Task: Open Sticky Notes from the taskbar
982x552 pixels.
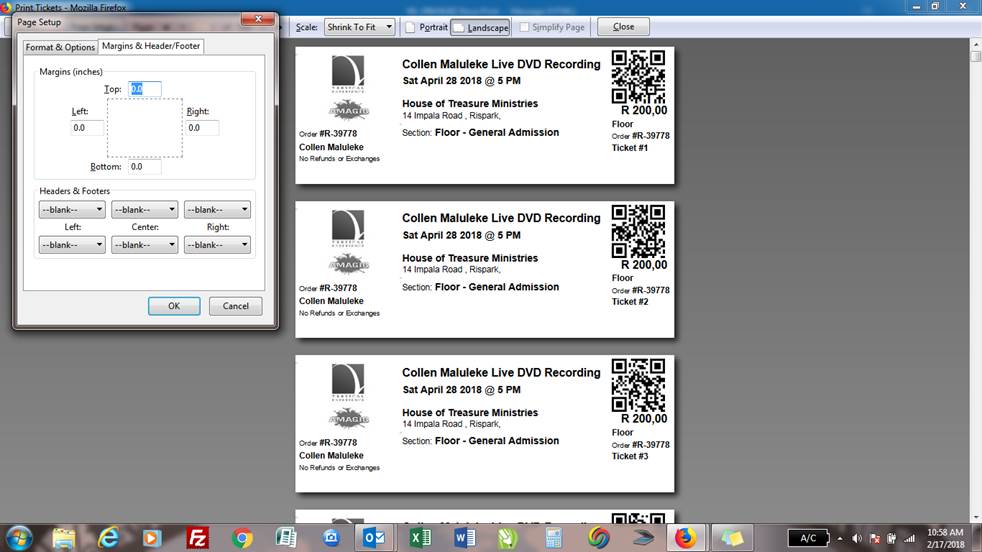Action: tap(731, 538)
